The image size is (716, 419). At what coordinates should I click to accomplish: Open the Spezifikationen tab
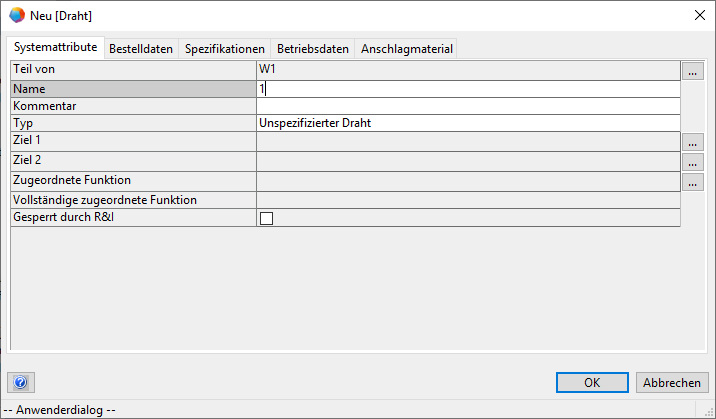point(225,48)
